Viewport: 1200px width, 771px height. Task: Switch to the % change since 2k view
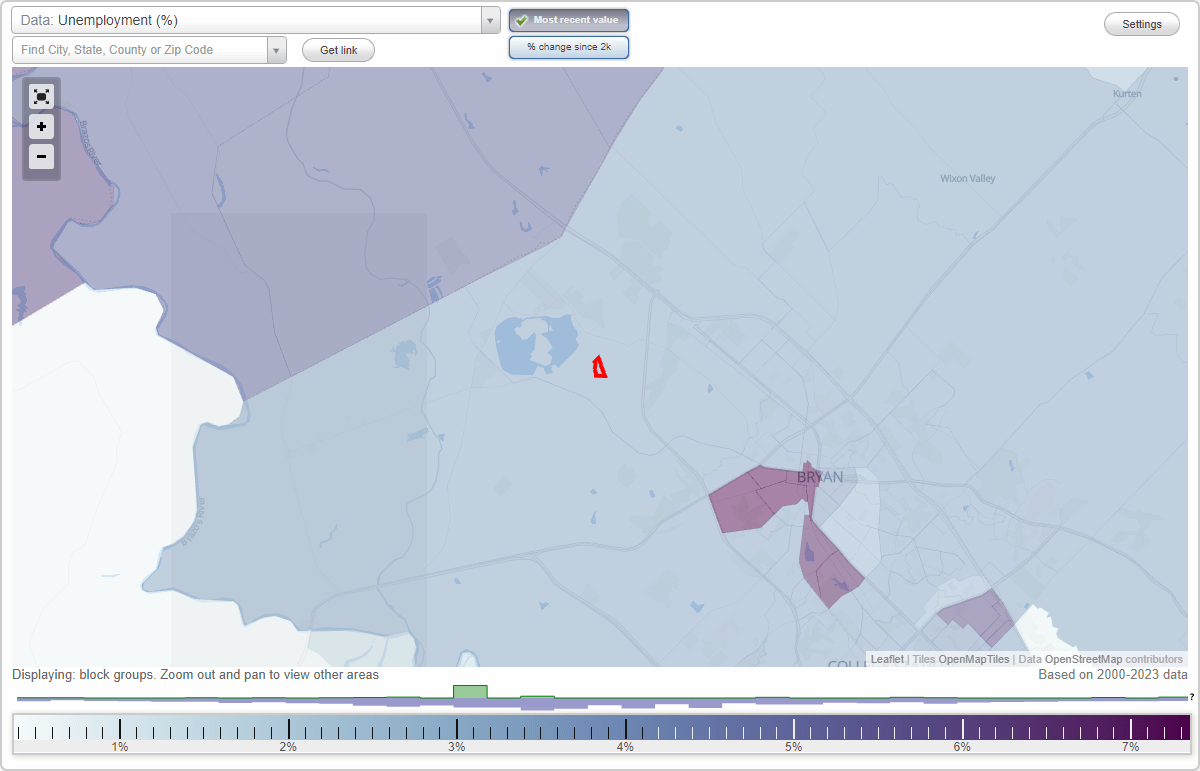pos(568,46)
